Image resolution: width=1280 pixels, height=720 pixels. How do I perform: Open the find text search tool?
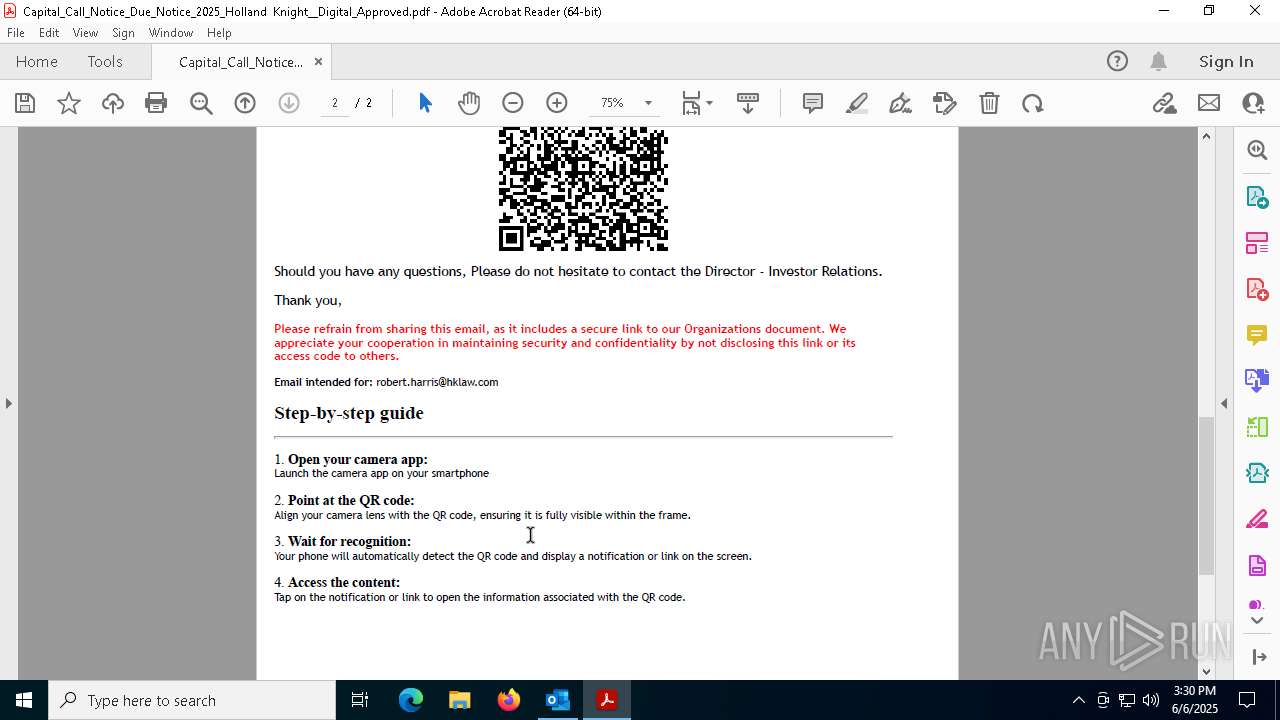pos(201,103)
